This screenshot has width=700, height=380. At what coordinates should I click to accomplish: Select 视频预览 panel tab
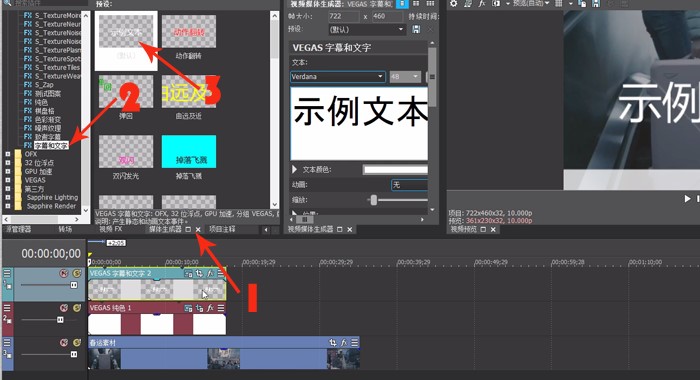[x=463, y=229]
